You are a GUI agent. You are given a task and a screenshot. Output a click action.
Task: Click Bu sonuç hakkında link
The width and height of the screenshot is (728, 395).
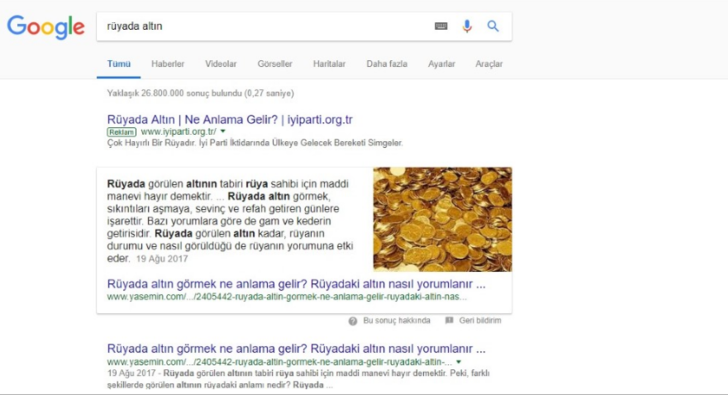pos(396,321)
